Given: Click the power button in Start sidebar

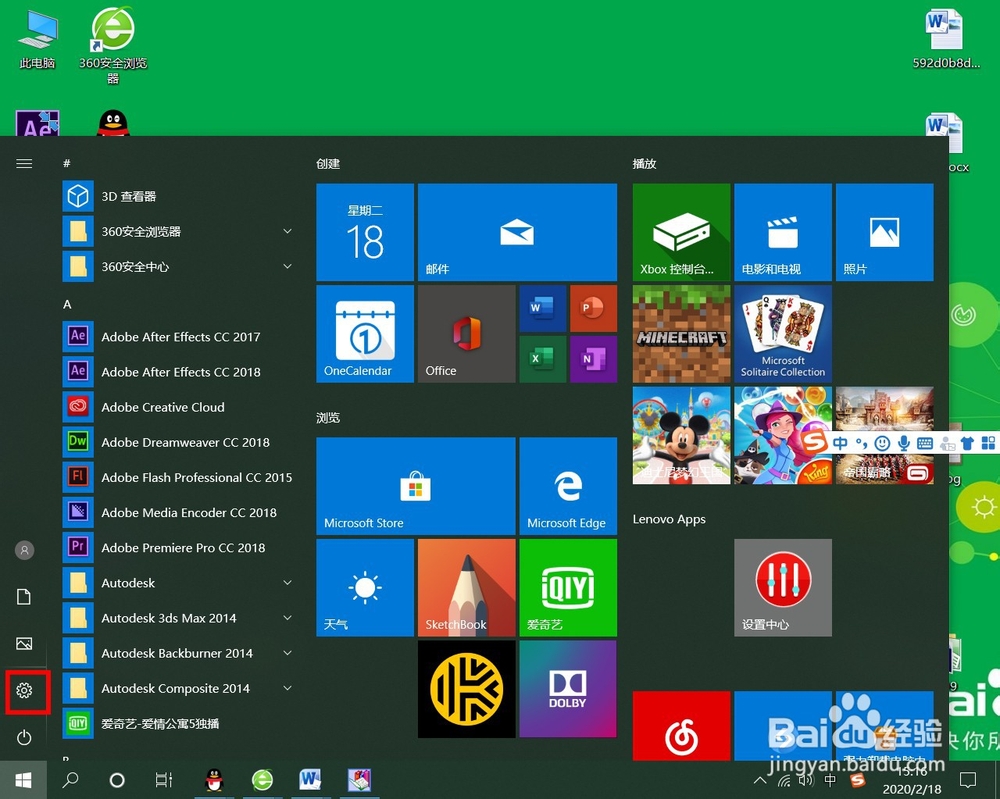Looking at the screenshot, I should (24, 738).
